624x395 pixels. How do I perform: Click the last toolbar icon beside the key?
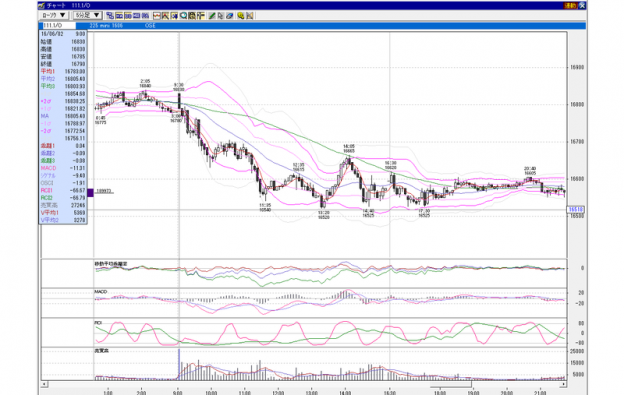(x=250, y=16)
